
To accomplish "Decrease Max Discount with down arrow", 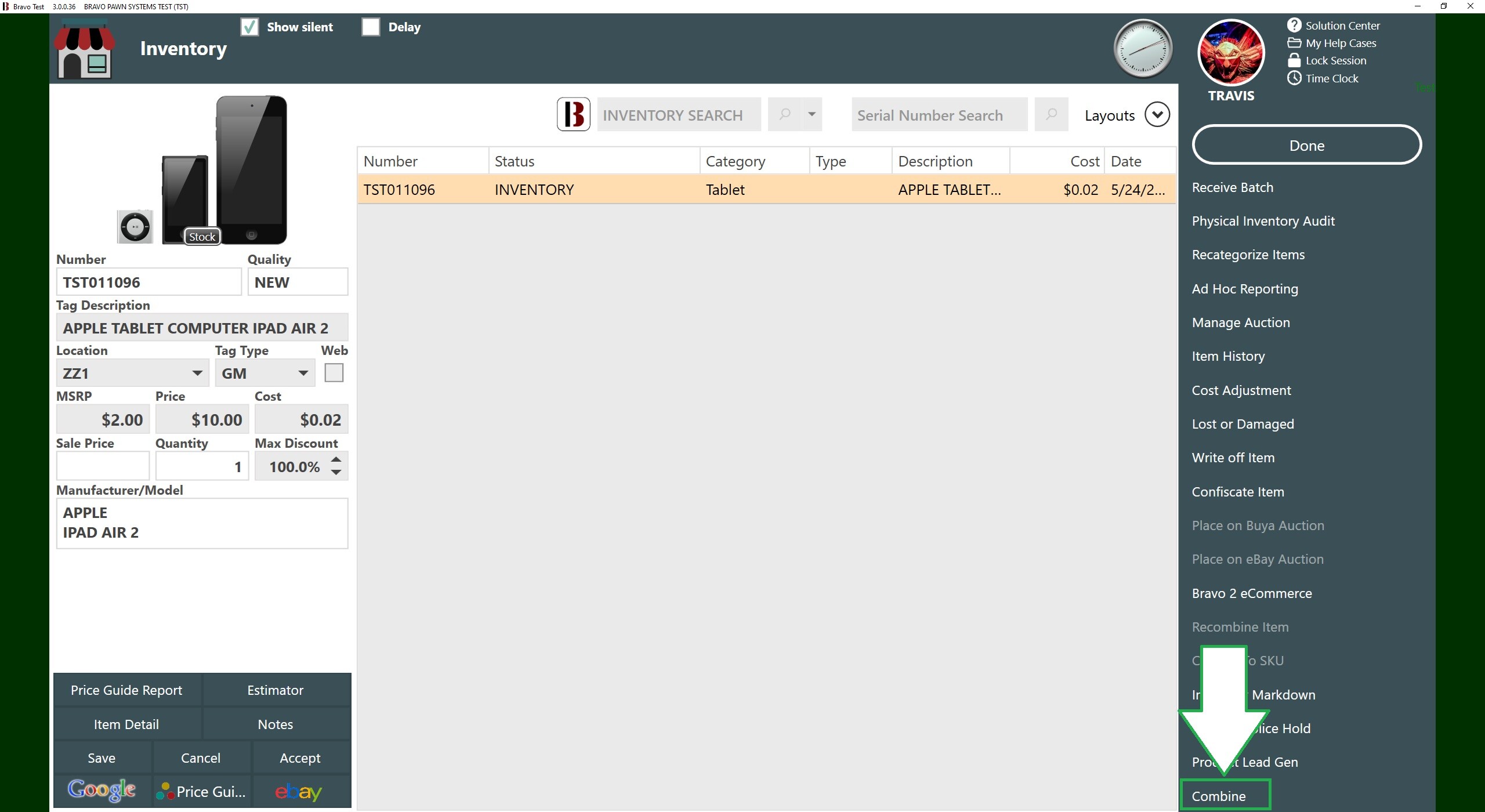I will (336, 473).
